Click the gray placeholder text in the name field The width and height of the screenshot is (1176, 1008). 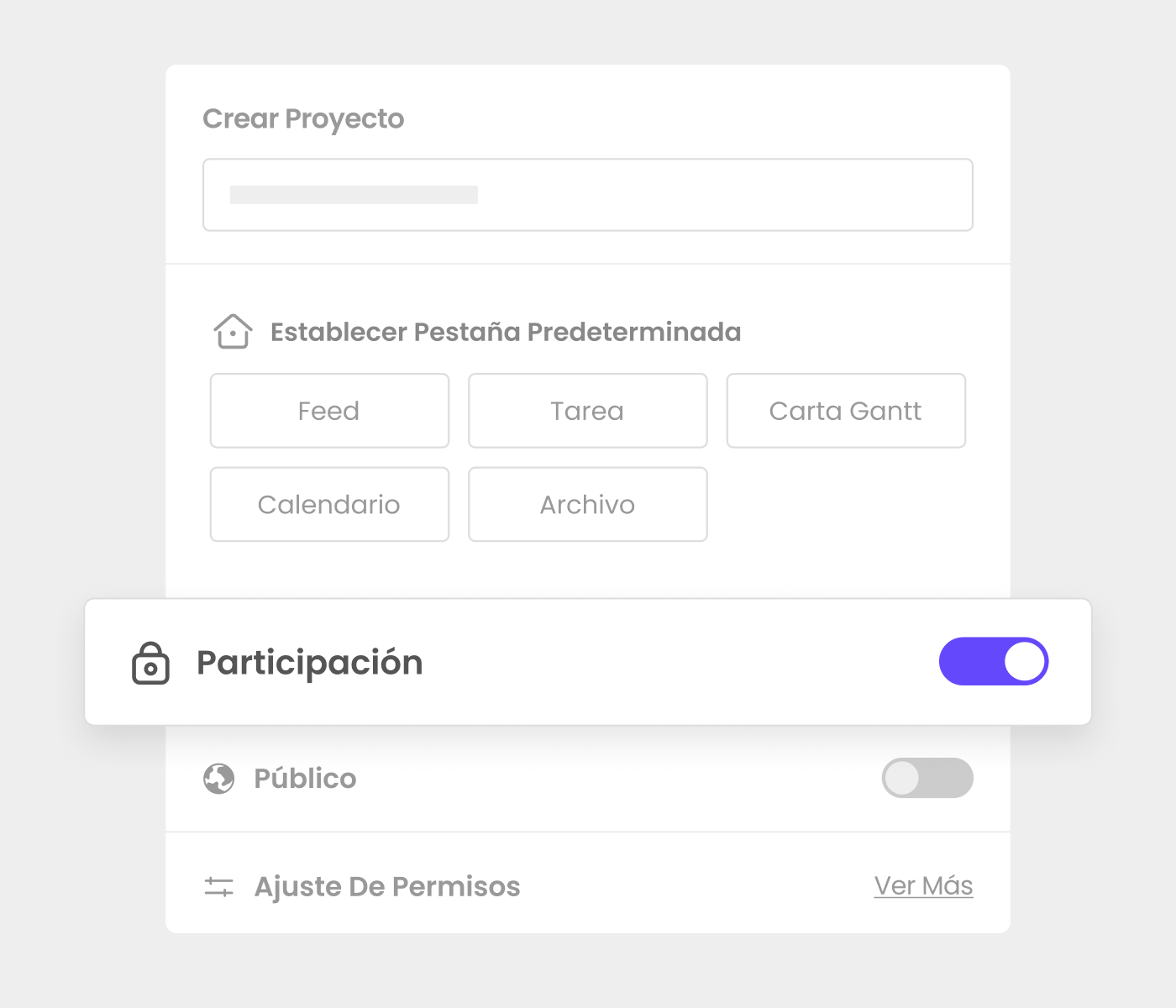tap(354, 195)
